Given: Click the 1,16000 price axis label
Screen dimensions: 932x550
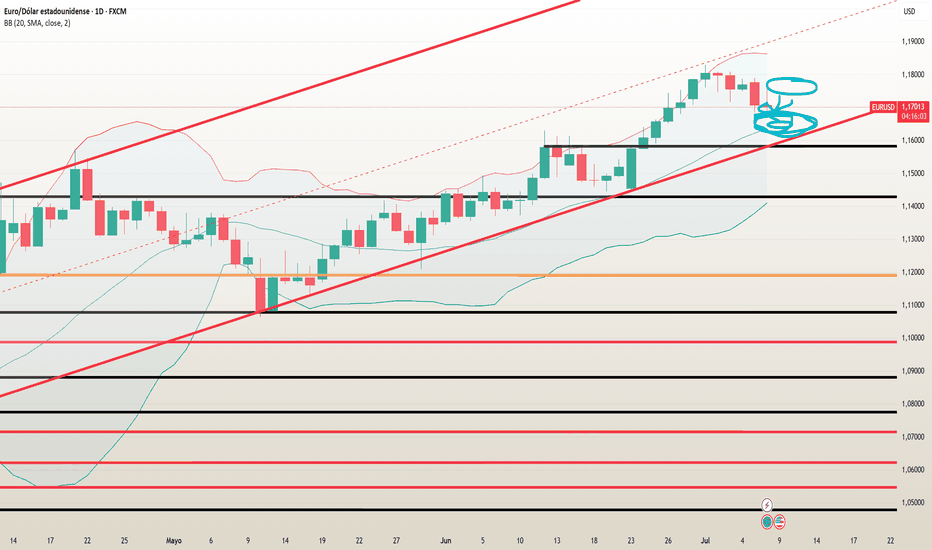Looking at the screenshot, I should click(913, 140).
